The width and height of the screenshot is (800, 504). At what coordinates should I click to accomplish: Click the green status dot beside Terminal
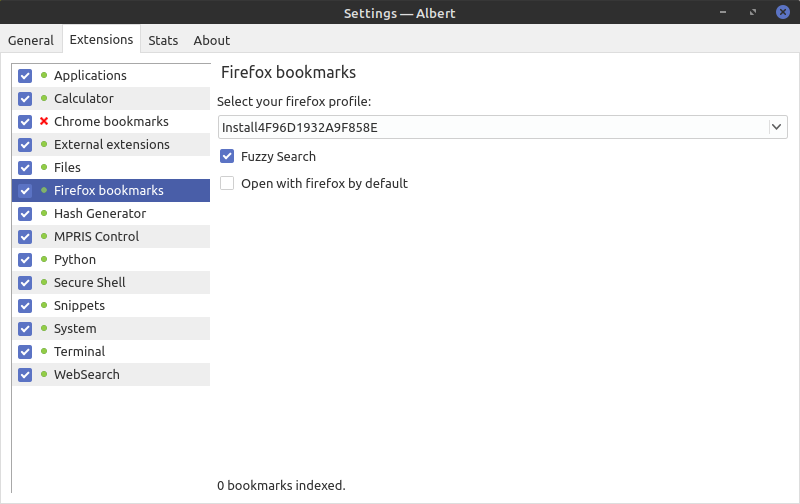coord(44,351)
